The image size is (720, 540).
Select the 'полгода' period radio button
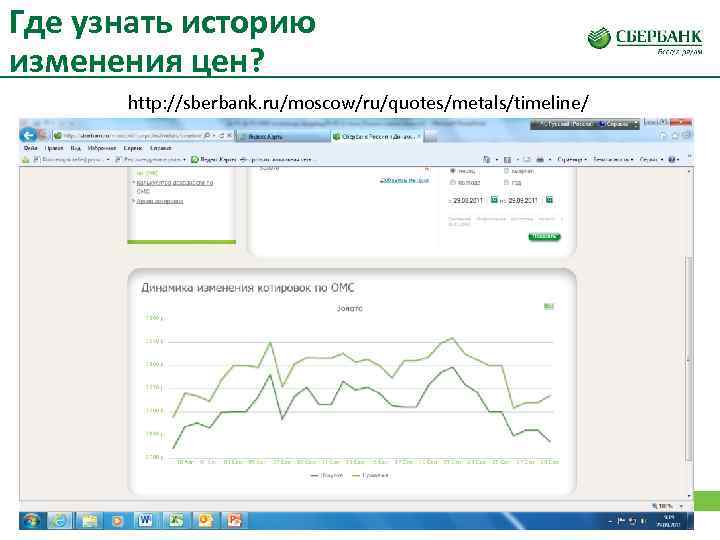(452, 182)
